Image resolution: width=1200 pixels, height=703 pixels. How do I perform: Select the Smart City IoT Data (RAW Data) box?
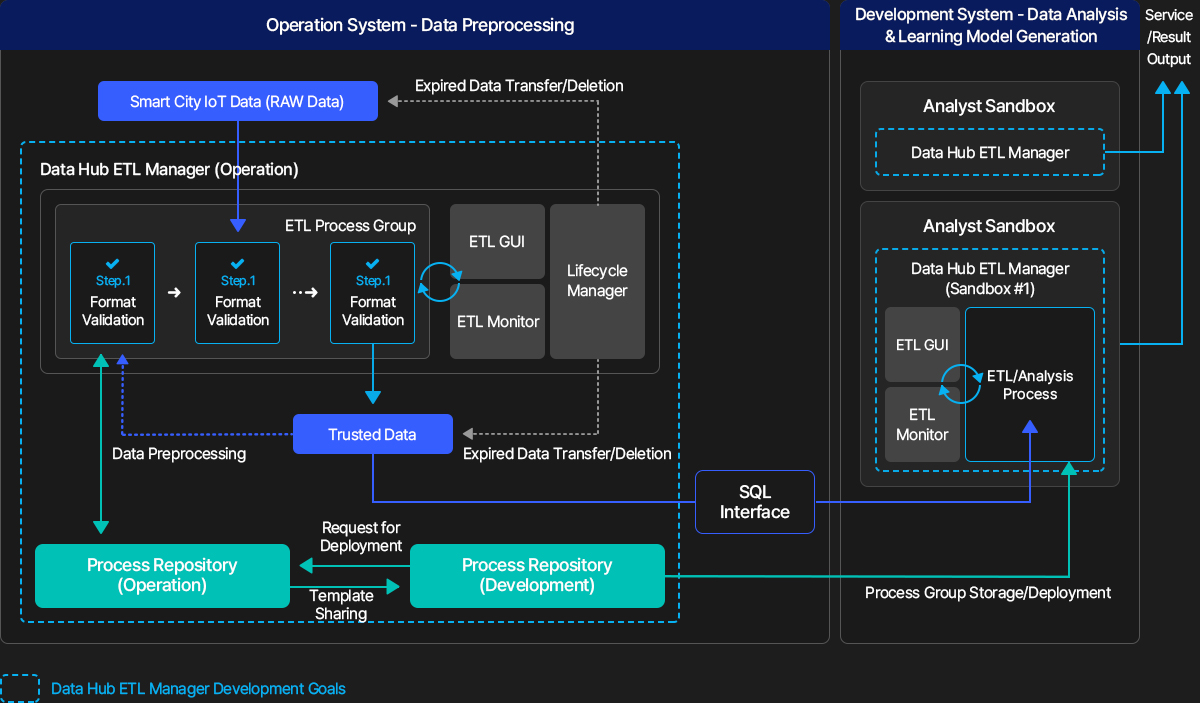[x=237, y=102]
